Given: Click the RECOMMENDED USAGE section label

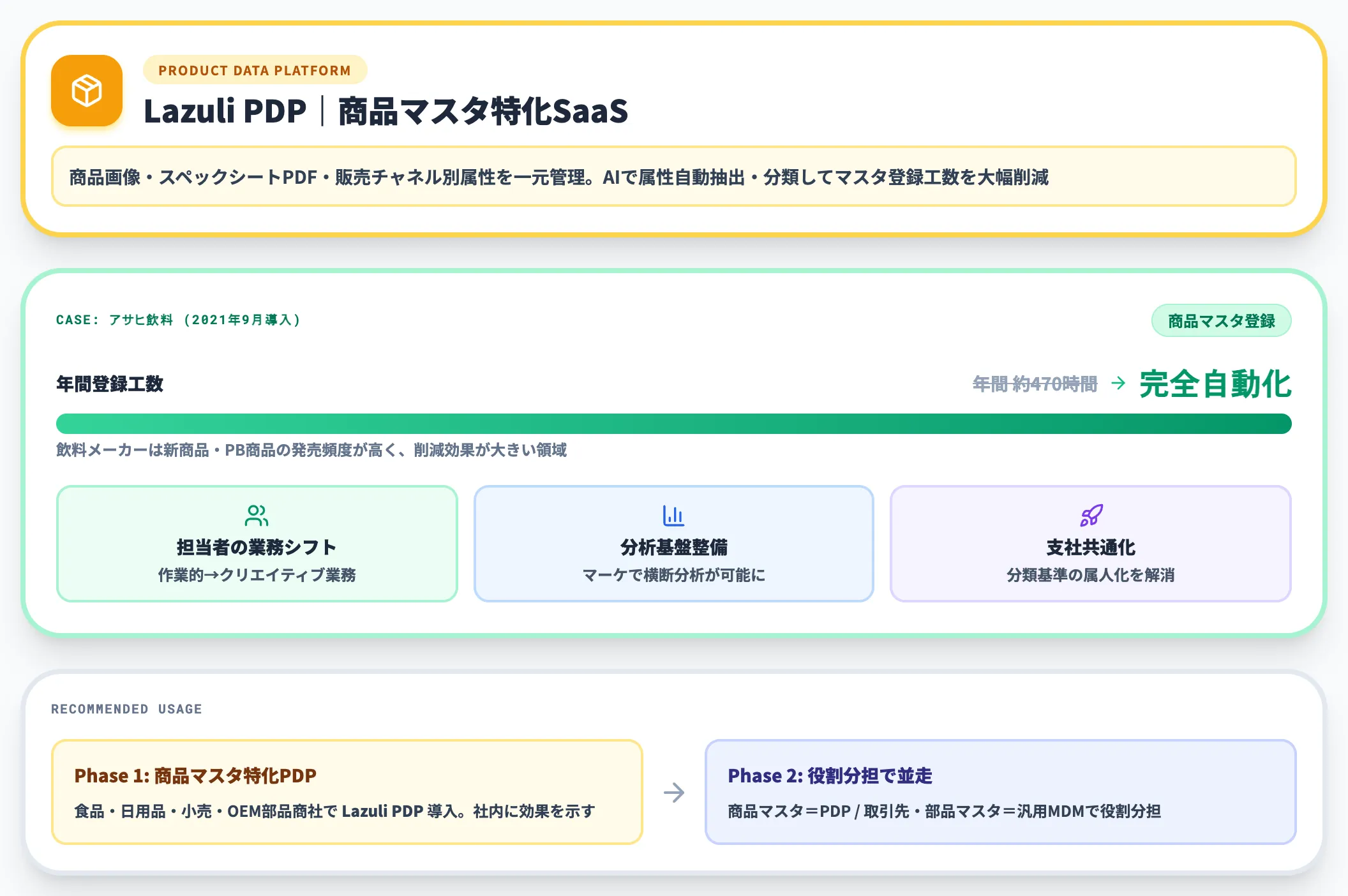Looking at the screenshot, I should coord(126,709).
